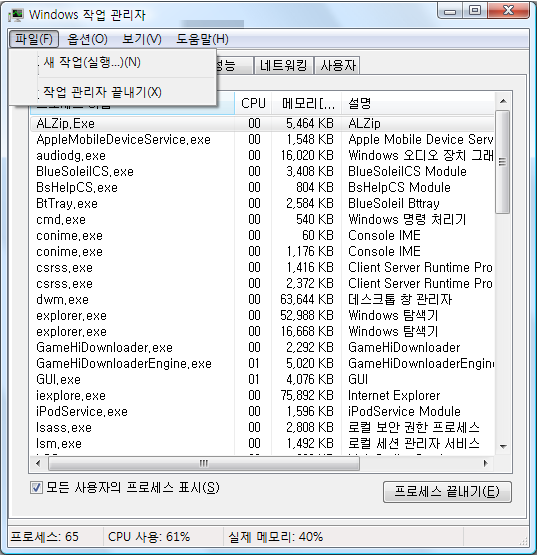Select the dwm.exe process
Image resolution: width=539 pixels, height=557 pixels.
262,299
